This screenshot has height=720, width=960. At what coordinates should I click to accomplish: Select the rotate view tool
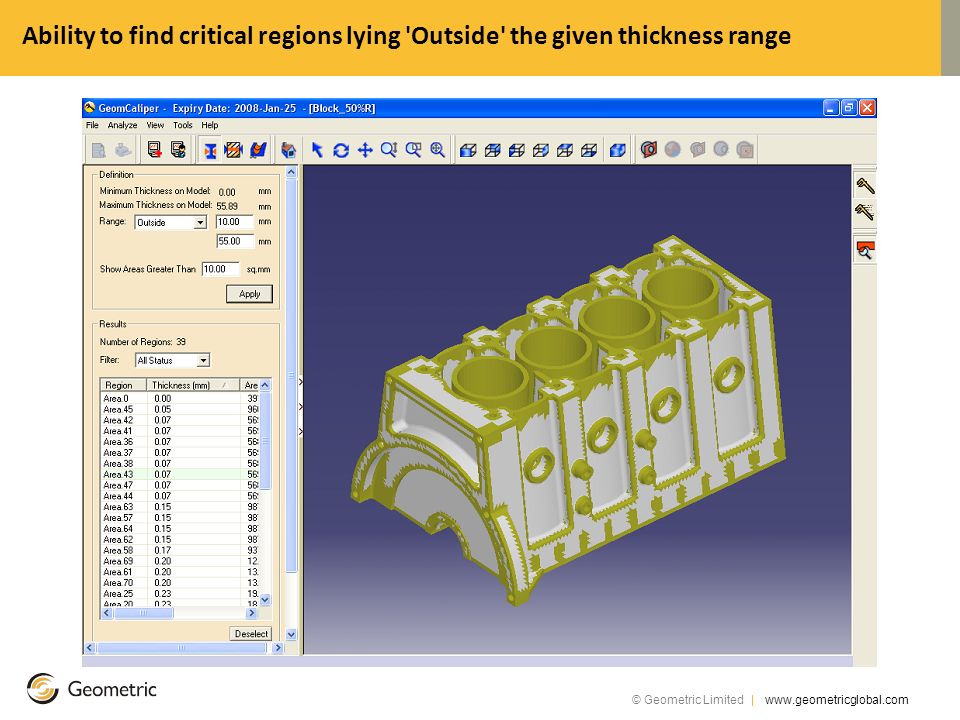tap(341, 150)
